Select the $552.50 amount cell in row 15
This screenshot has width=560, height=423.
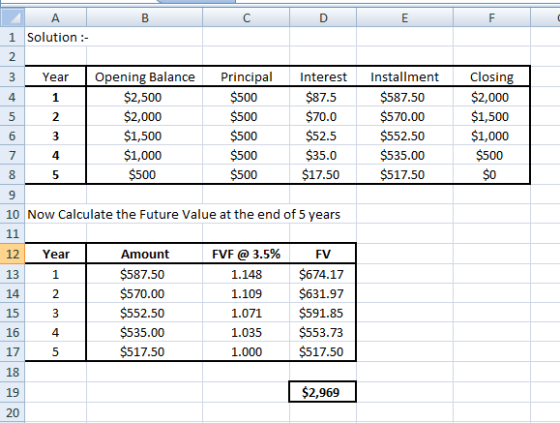click(x=145, y=313)
